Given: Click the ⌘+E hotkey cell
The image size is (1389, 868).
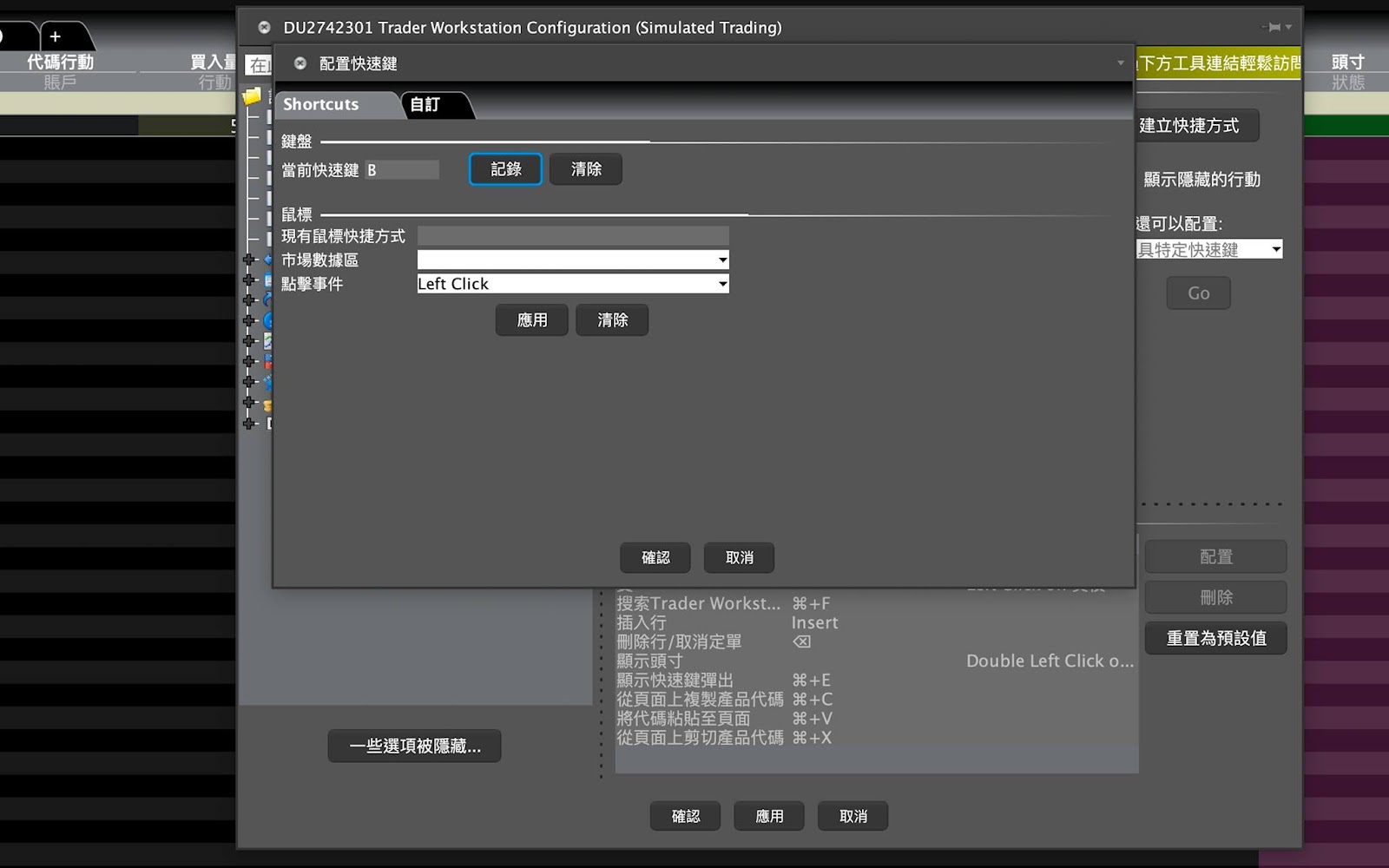Looking at the screenshot, I should click(811, 680).
